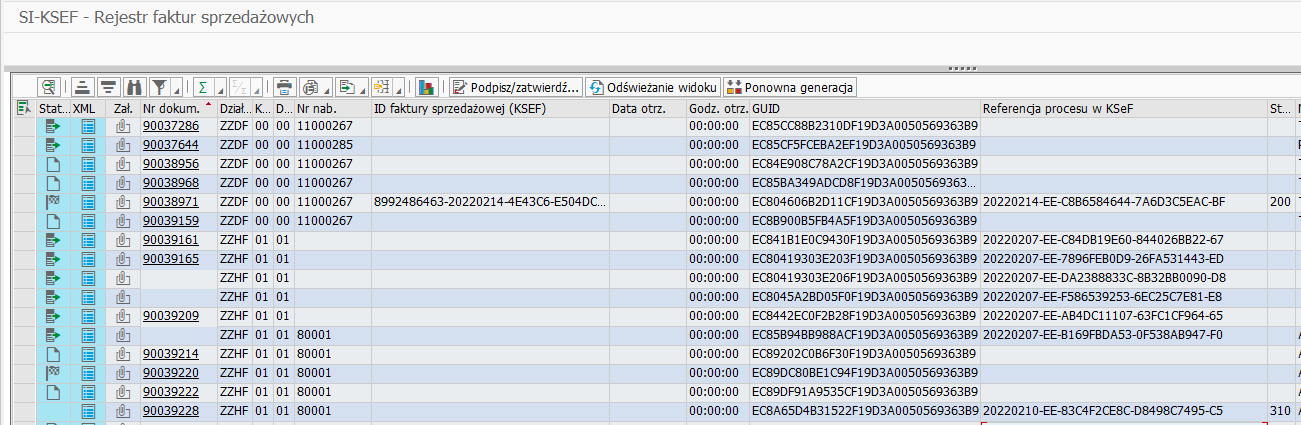1301x425 pixels.
Task: Open attachment clip for document 90038971
Action: tap(123, 203)
